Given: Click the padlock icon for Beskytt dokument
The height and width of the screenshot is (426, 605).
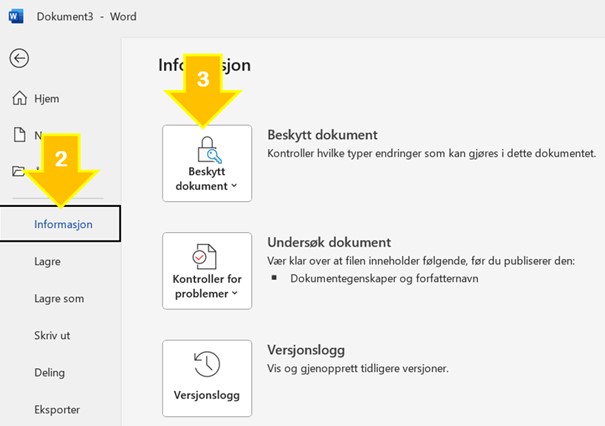Looking at the screenshot, I should [207, 152].
